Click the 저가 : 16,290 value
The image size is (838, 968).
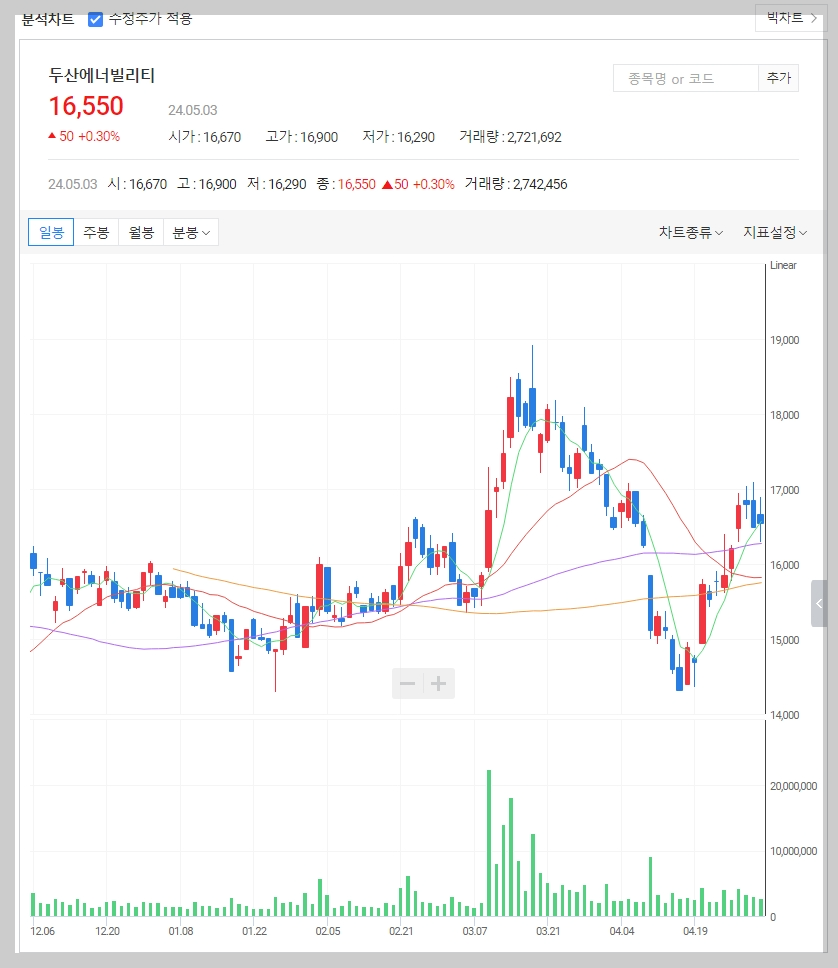click(398, 136)
